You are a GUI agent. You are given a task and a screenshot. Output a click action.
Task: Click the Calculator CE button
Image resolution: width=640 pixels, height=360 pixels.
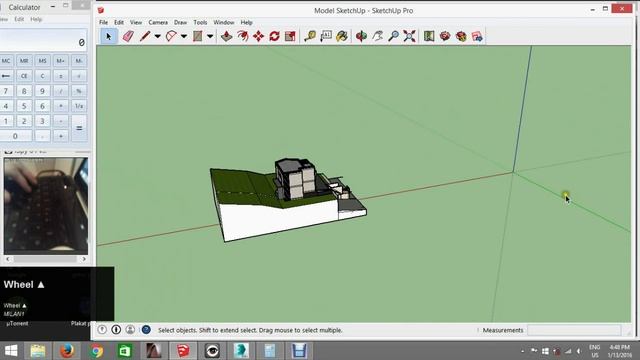[x=24, y=76]
